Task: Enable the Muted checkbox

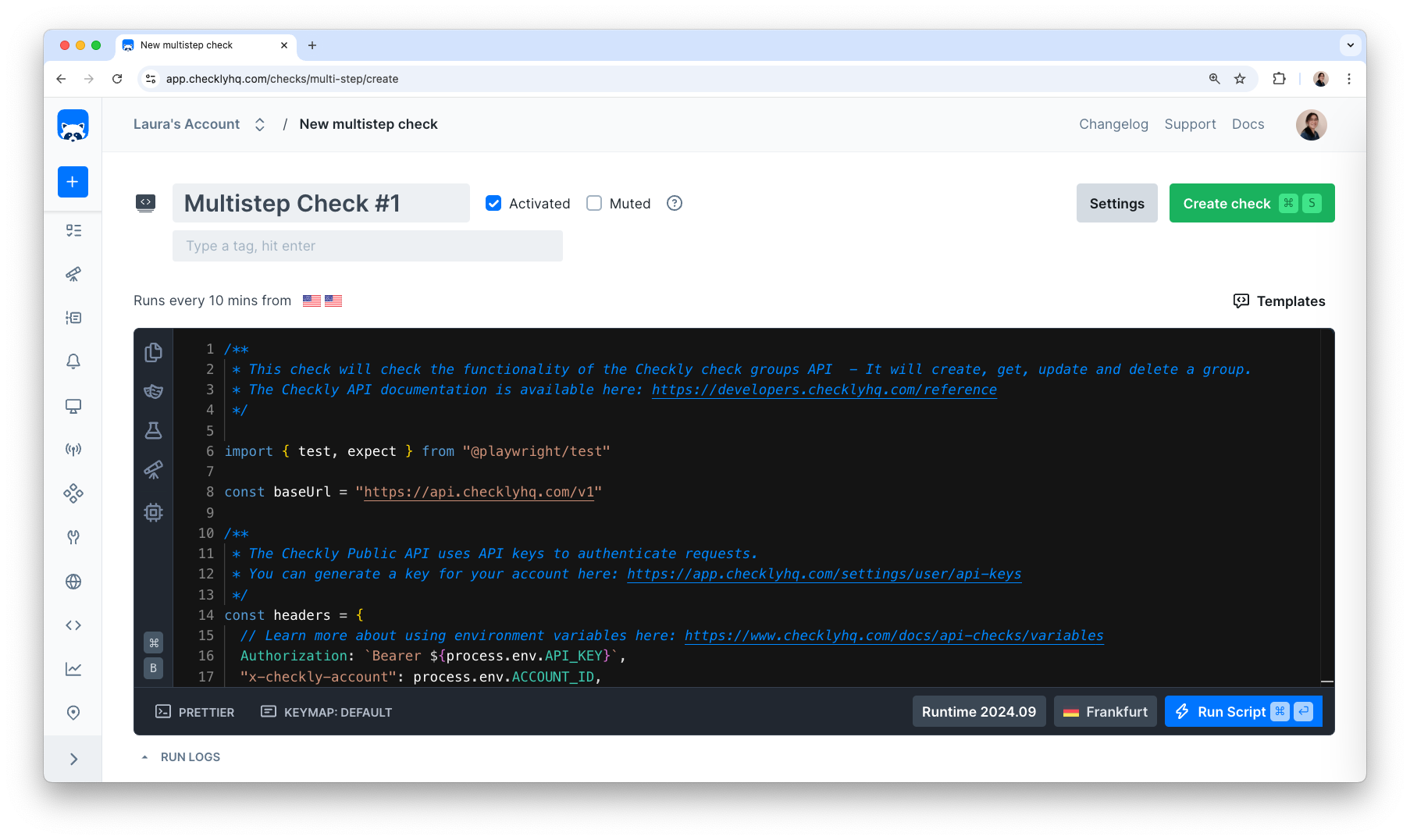Action: click(594, 203)
